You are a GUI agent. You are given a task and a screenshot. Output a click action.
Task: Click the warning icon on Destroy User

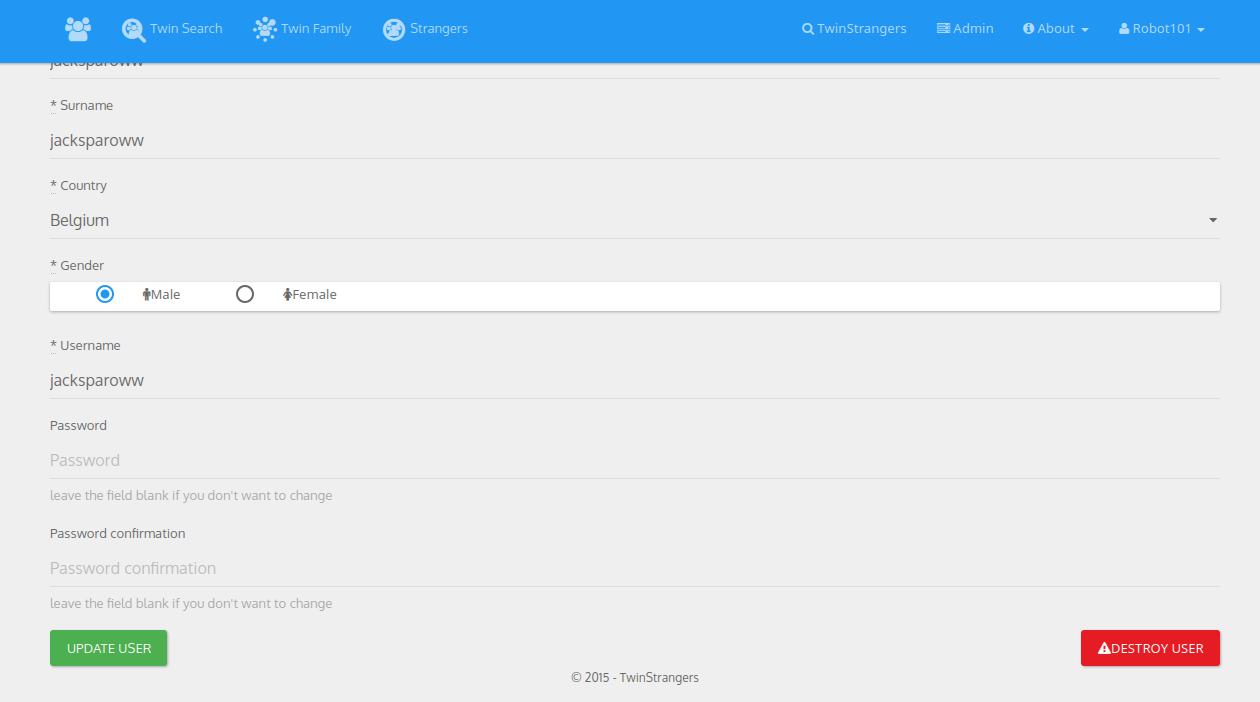pyautogui.click(x=1104, y=648)
